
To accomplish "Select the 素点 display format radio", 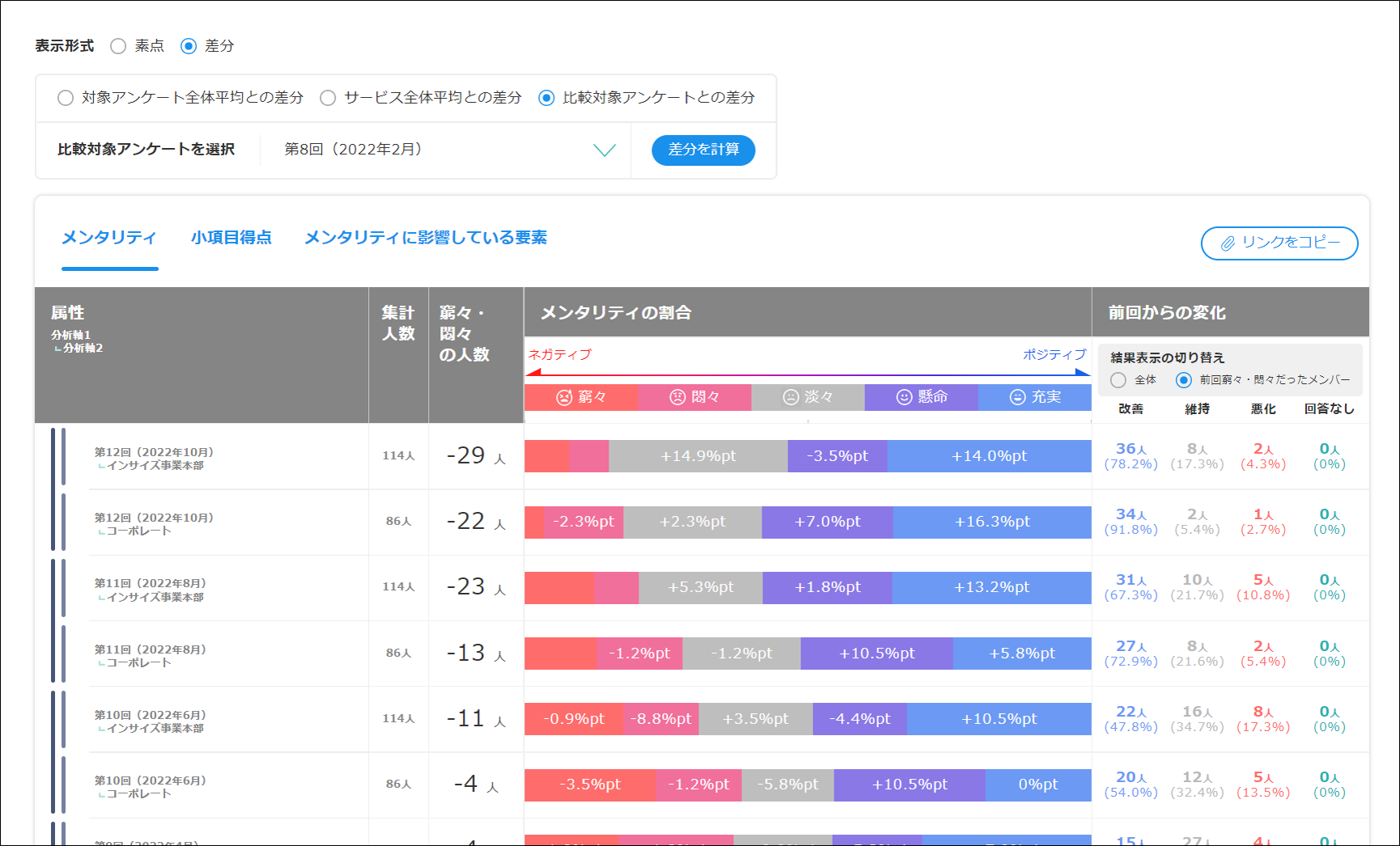I will click(118, 46).
